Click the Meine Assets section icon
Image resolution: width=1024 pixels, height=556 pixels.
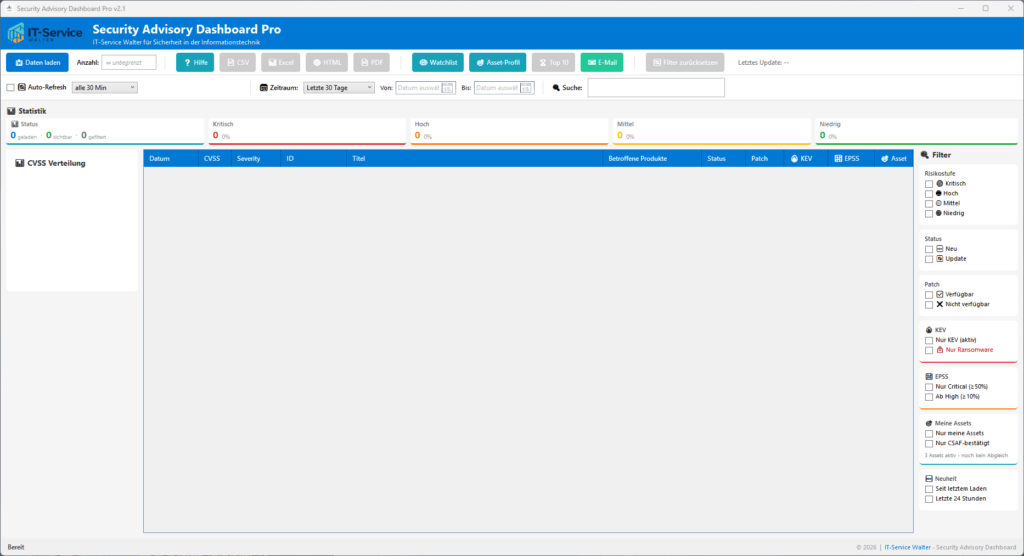click(x=929, y=423)
